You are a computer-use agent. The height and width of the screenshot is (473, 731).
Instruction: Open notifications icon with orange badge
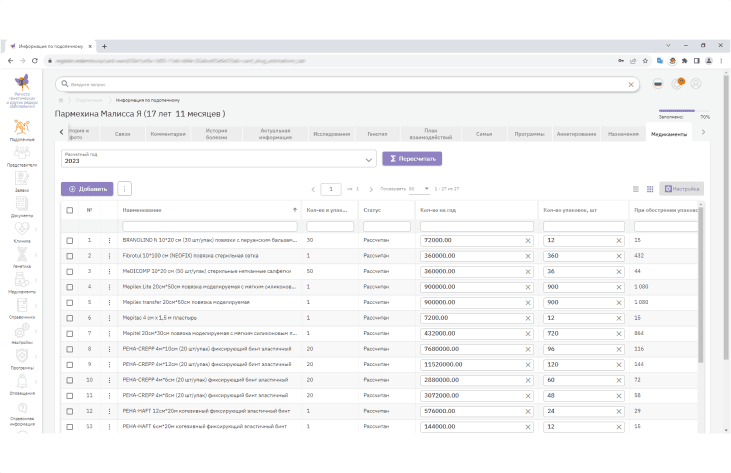point(677,83)
